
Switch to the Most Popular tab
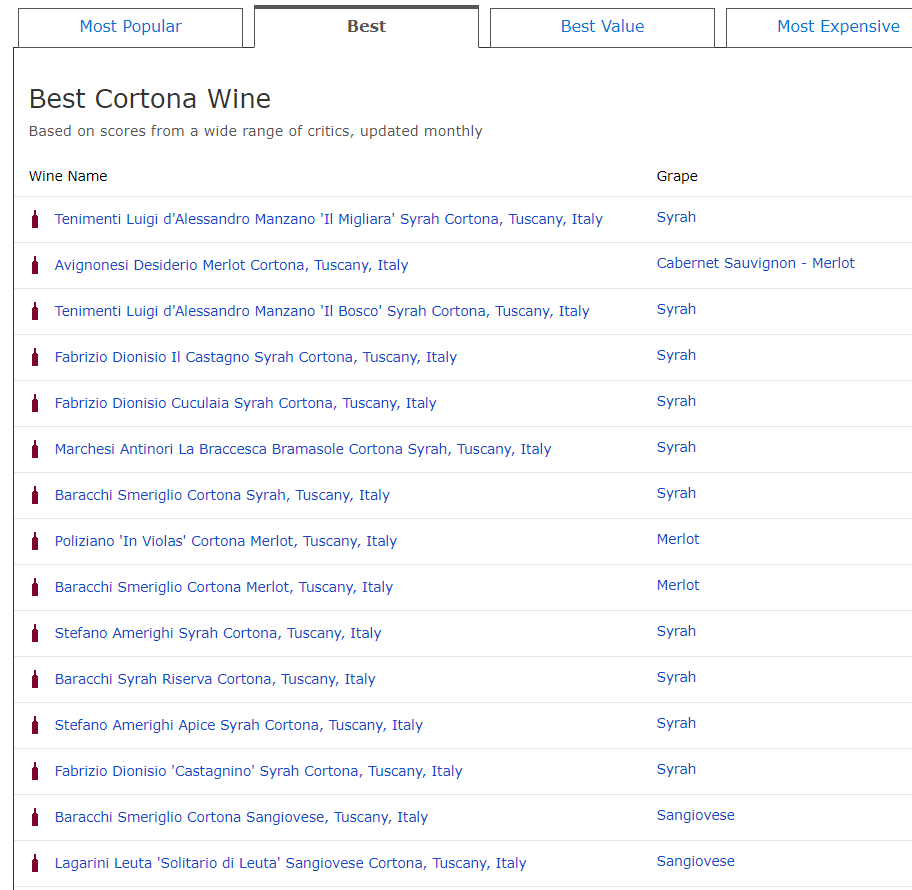click(x=130, y=27)
